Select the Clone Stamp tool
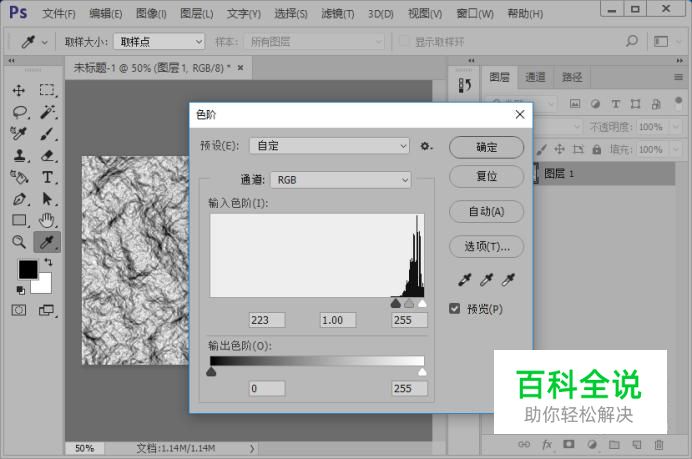The image size is (692, 459). click(x=19, y=155)
